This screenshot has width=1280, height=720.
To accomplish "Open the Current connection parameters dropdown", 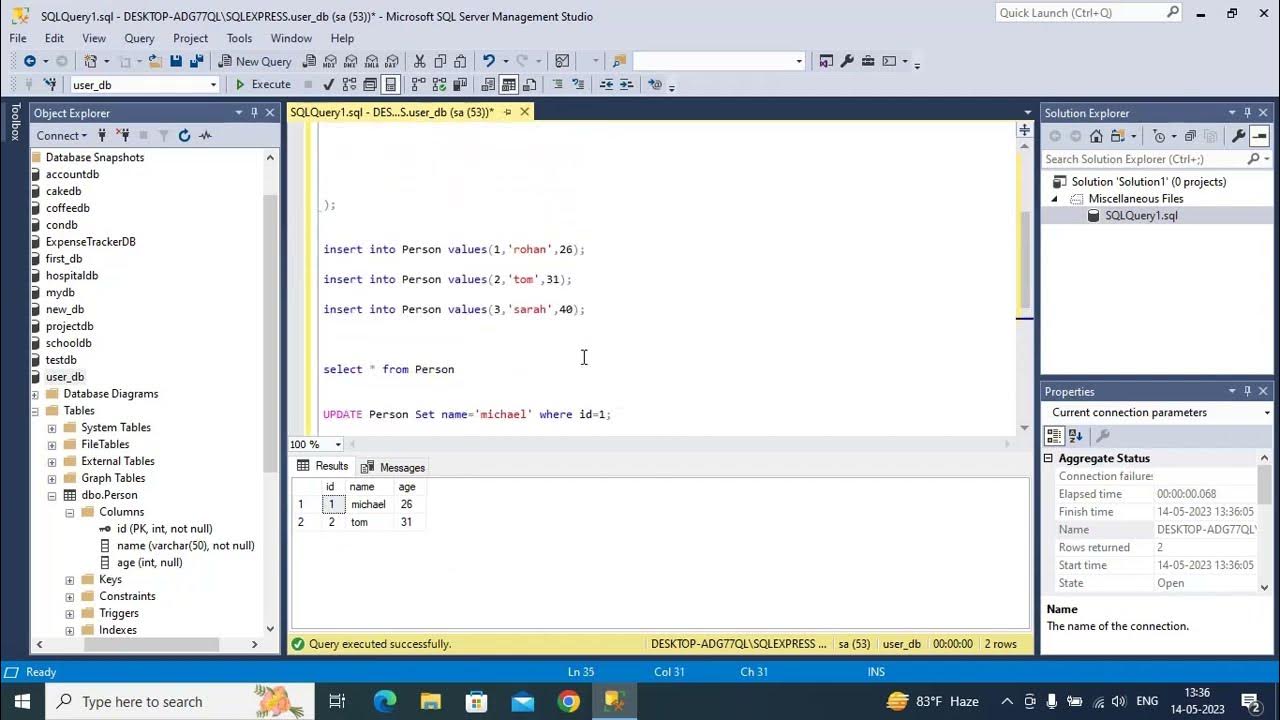I will 1266,413.
